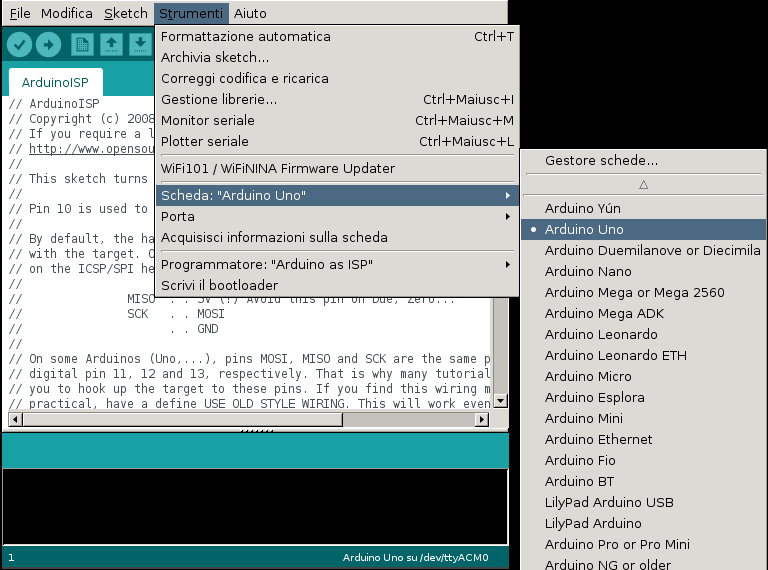Open the File menu
Image resolution: width=768 pixels, height=570 pixels.
(20, 13)
